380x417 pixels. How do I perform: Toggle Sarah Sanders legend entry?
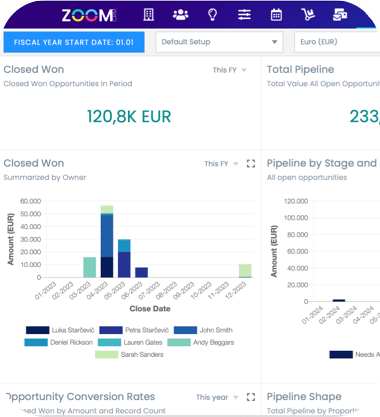(129, 354)
